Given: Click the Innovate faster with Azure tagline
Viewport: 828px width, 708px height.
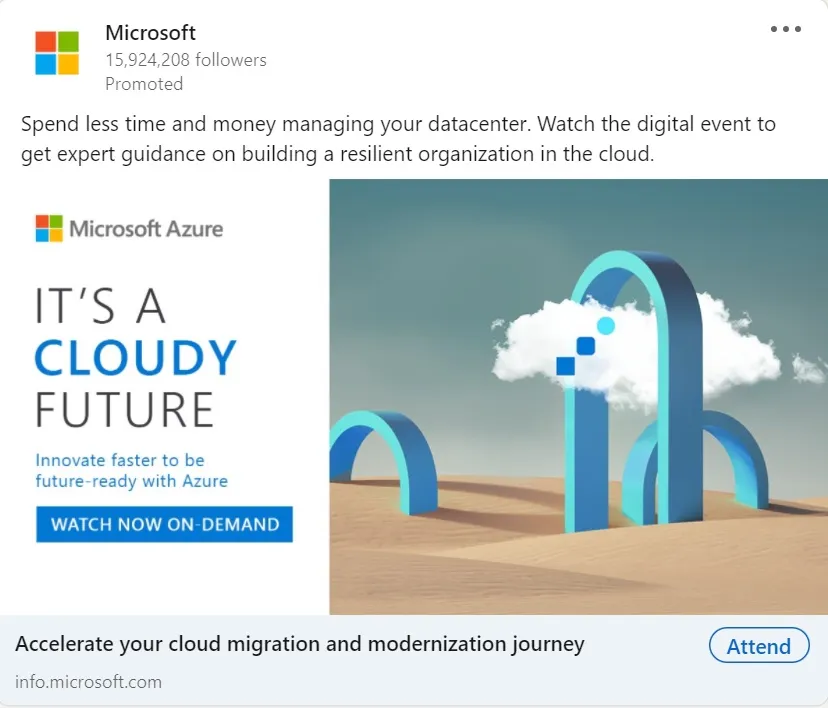Looking at the screenshot, I should pyautogui.click(x=131, y=471).
